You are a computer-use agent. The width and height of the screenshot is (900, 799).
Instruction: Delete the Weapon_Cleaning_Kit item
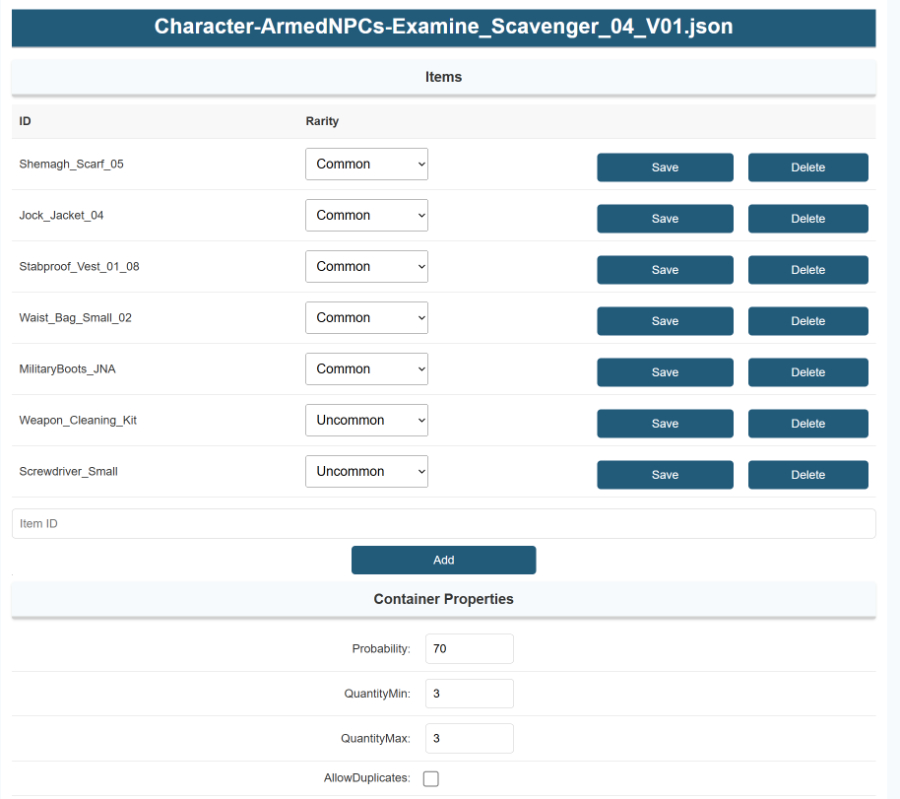point(807,424)
